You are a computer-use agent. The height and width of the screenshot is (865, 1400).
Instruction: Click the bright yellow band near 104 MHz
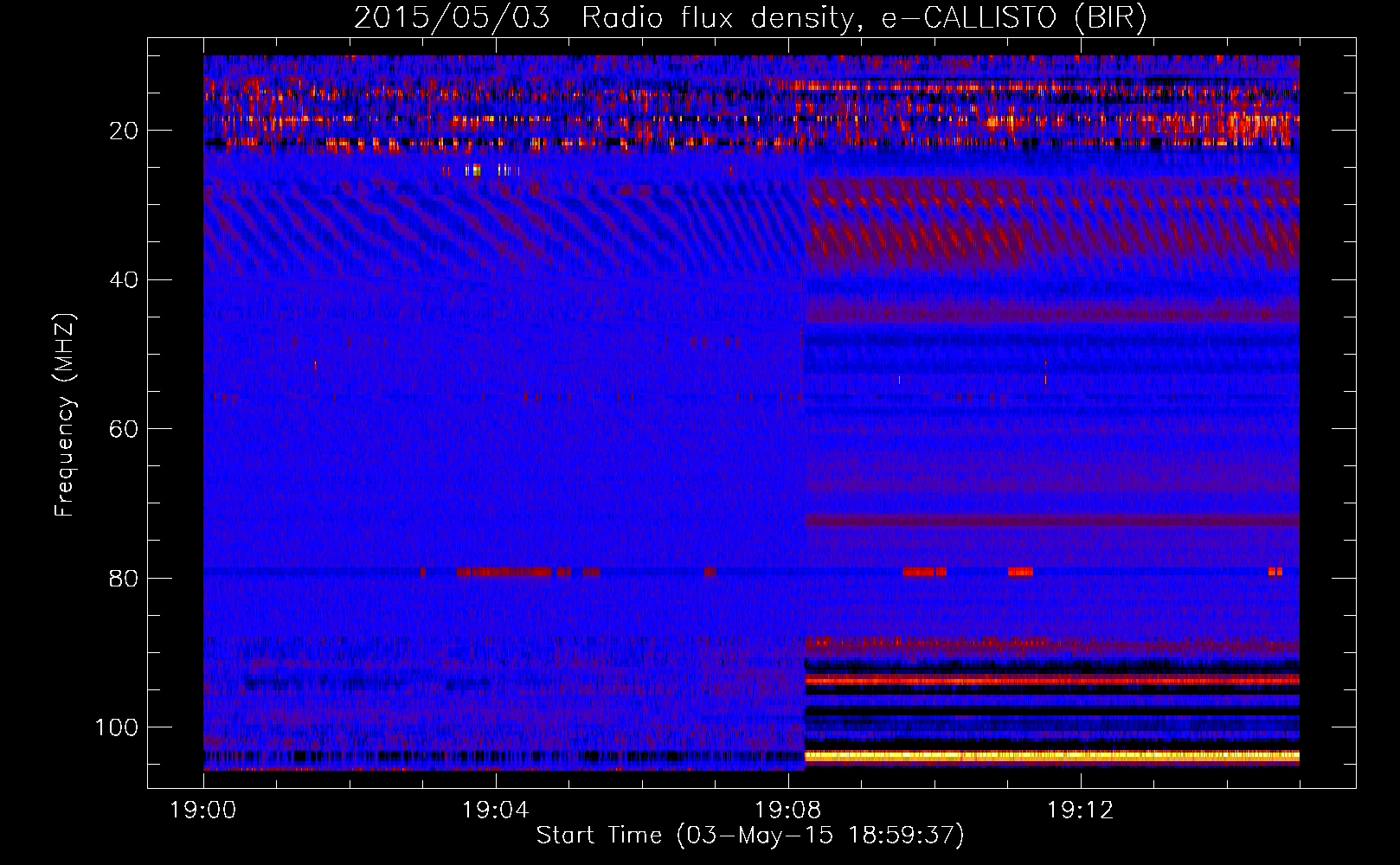(1052, 755)
